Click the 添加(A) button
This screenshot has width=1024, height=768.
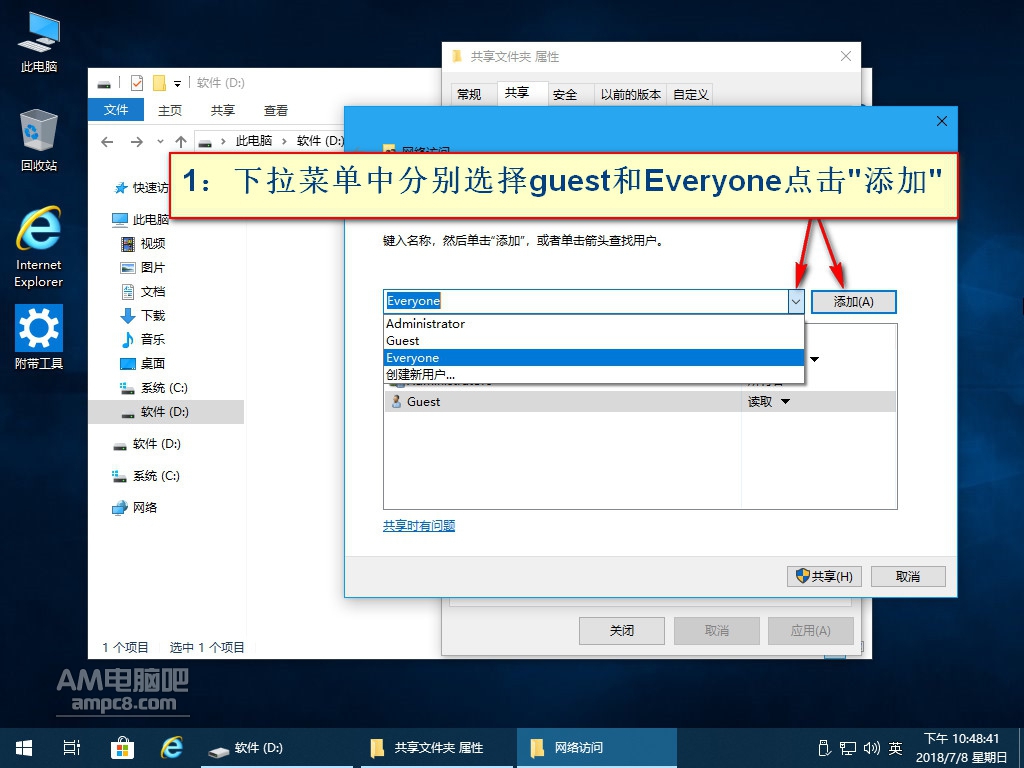854,302
